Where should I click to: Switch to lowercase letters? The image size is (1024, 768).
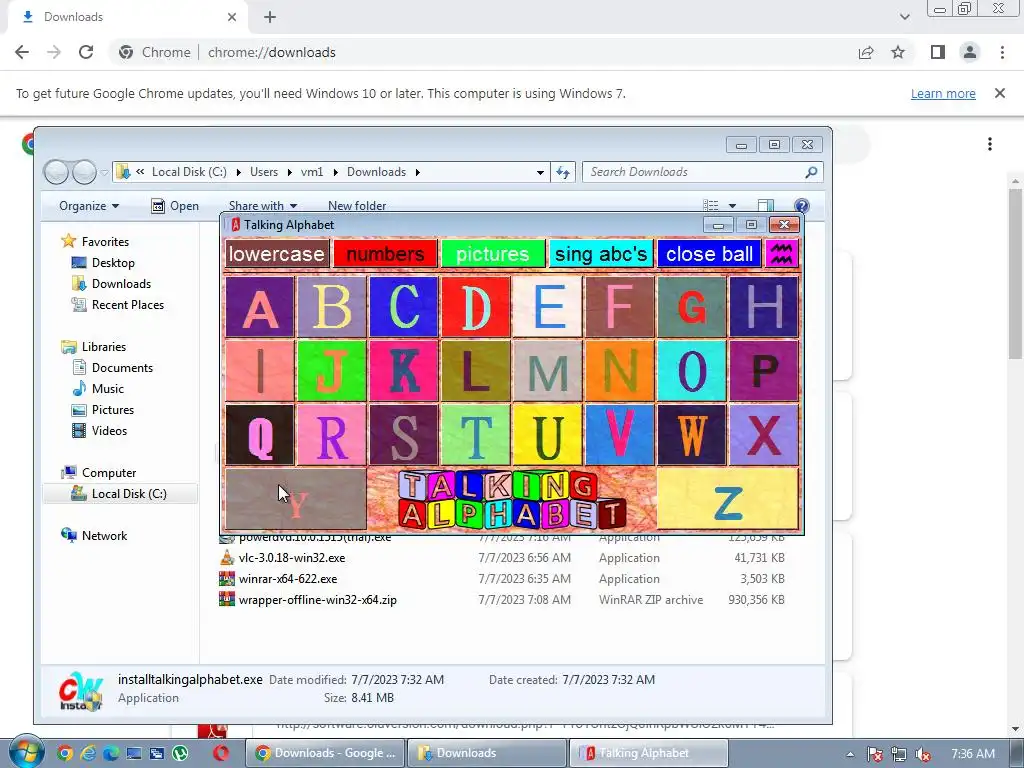pyautogui.click(x=277, y=253)
